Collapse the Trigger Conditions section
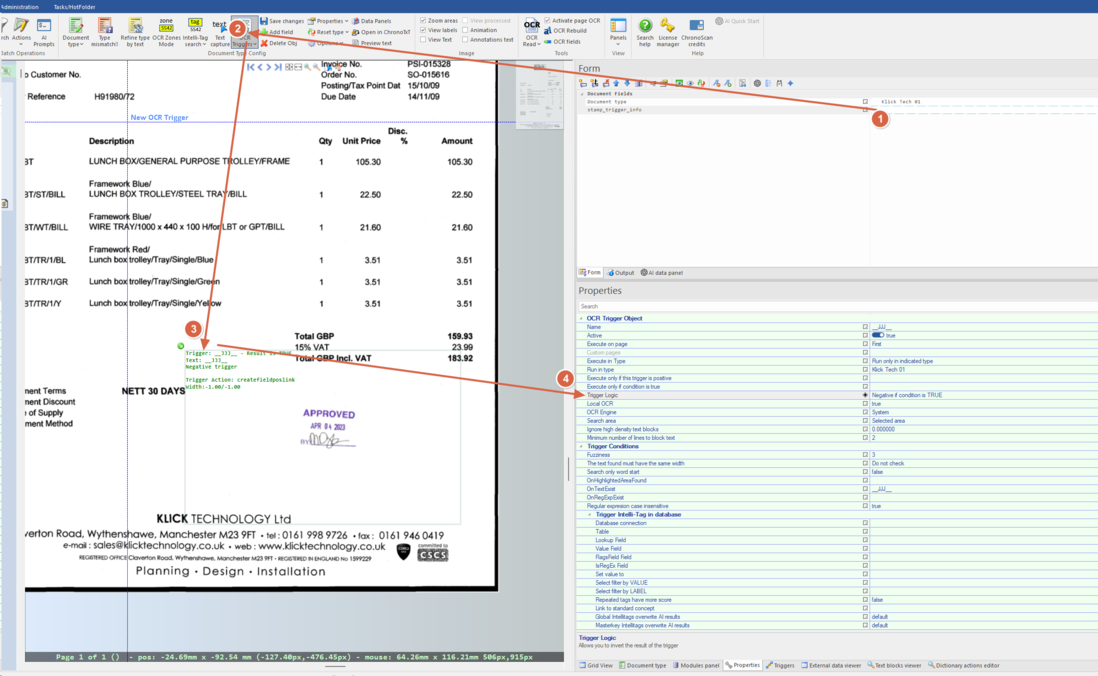Screen dimensions: 1098x676 click(x=582, y=446)
